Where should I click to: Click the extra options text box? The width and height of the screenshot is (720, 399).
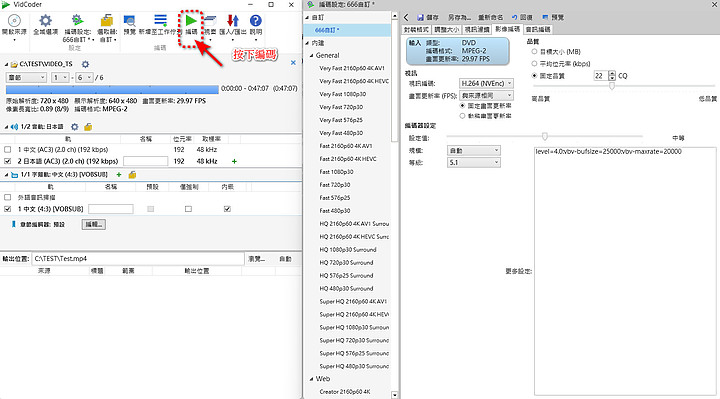point(625,271)
